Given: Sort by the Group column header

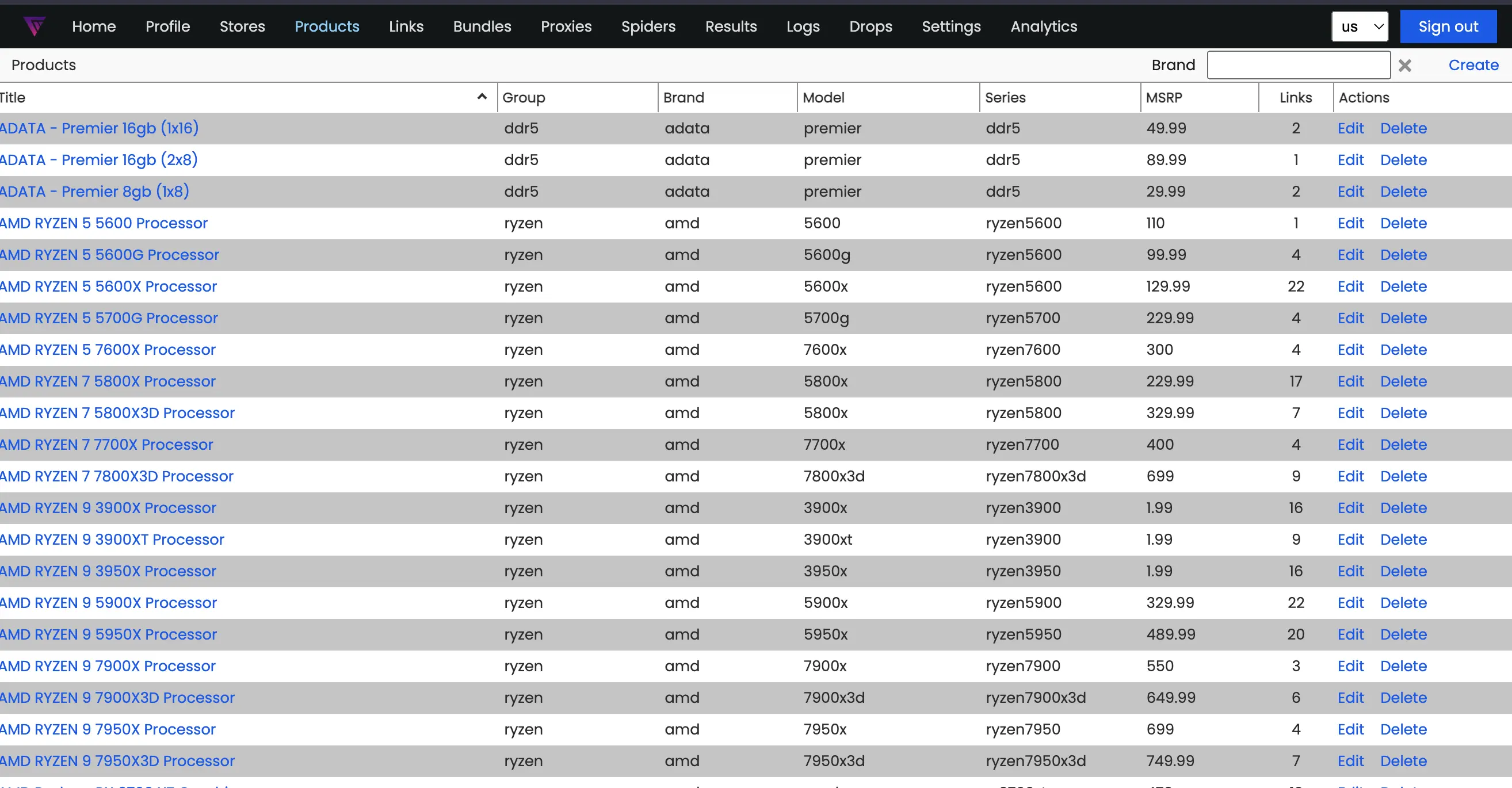Looking at the screenshot, I should pyautogui.click(x=524, y=97).
